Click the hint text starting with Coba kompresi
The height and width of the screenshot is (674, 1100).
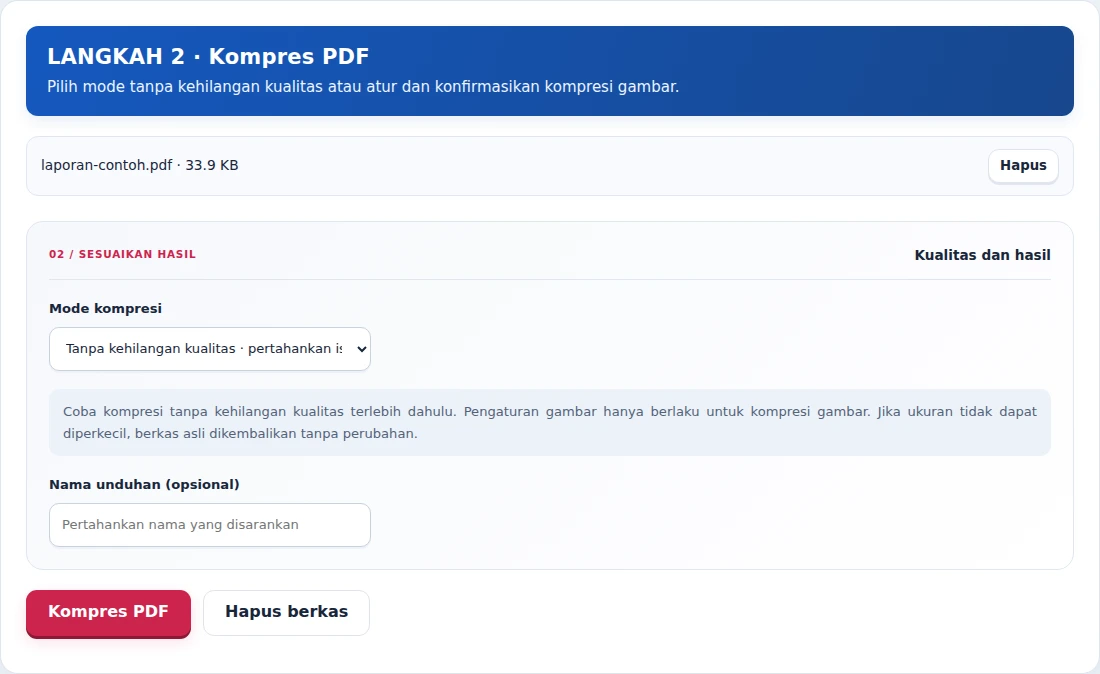550,422
